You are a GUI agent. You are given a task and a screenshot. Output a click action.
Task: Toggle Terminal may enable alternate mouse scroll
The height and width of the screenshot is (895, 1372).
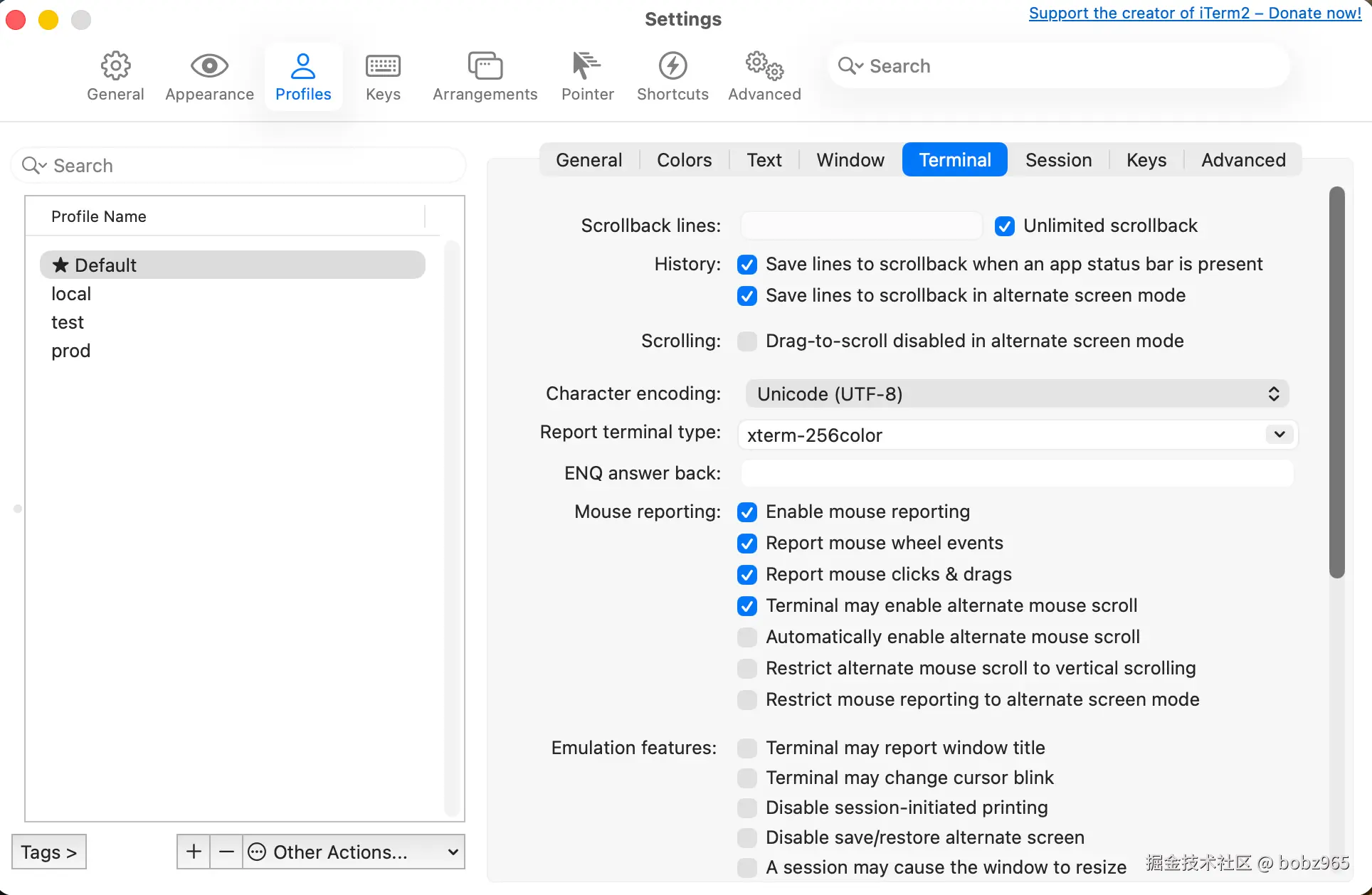coord(747,606)
